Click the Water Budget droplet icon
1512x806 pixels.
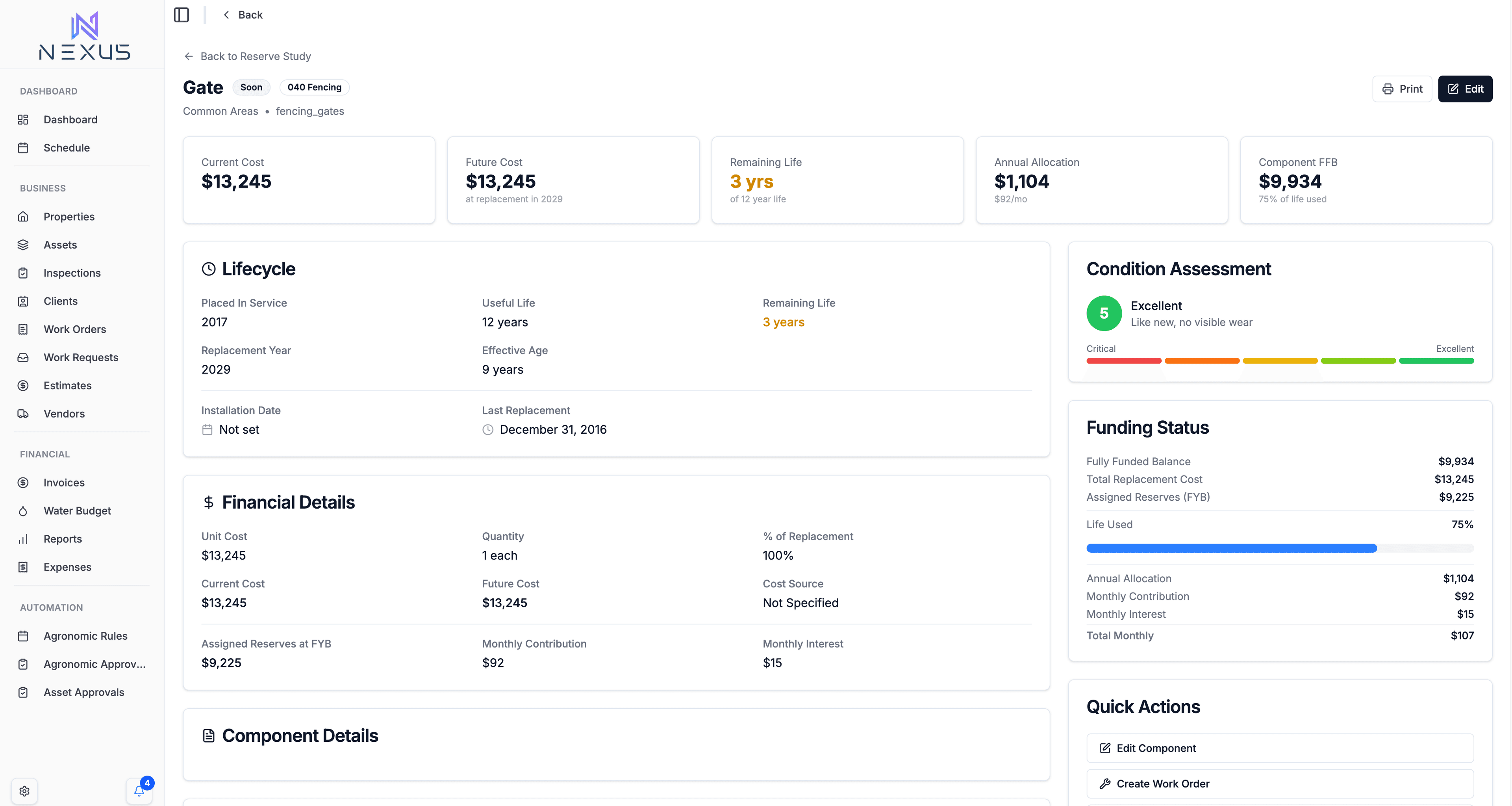tap(23, 511)
